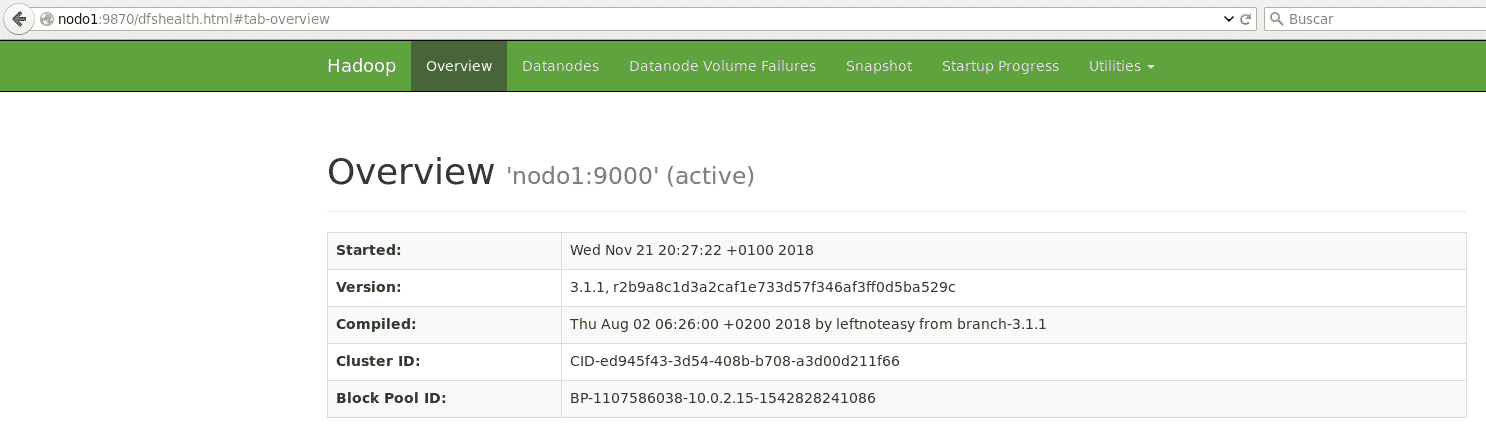Viewport: 1486px width, 435px height.
Task: Open the Snapshot tab
Action: pos(879,66)
